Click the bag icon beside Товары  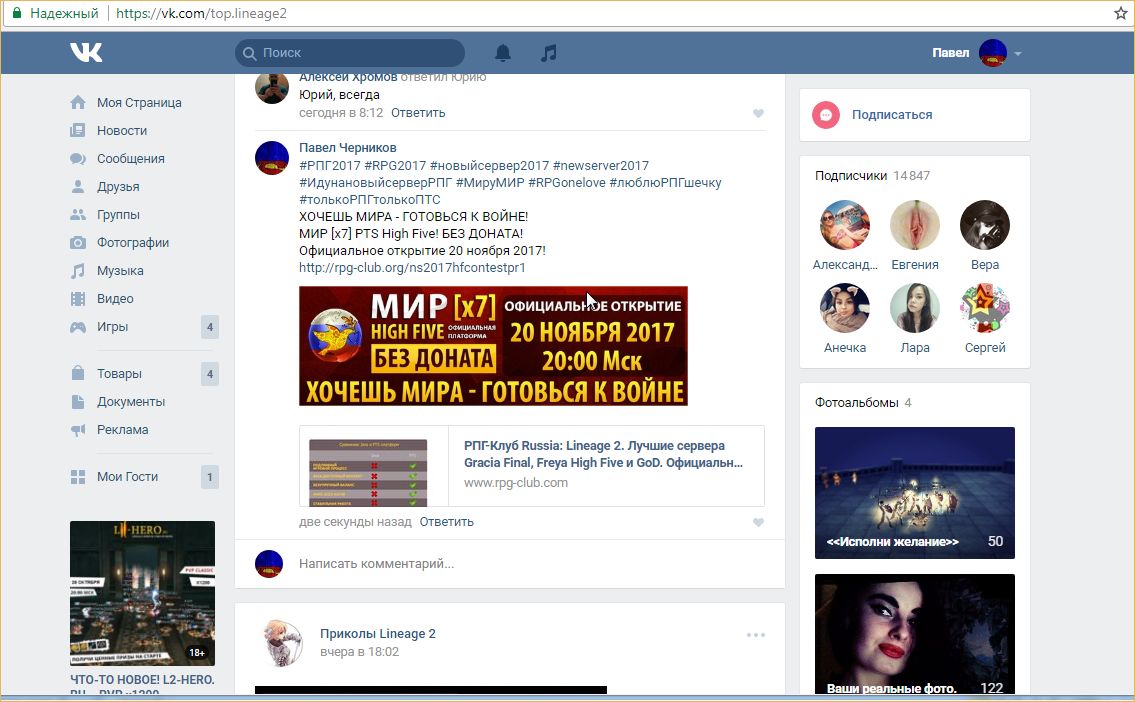pyautogui.click(x=77, y=373)
